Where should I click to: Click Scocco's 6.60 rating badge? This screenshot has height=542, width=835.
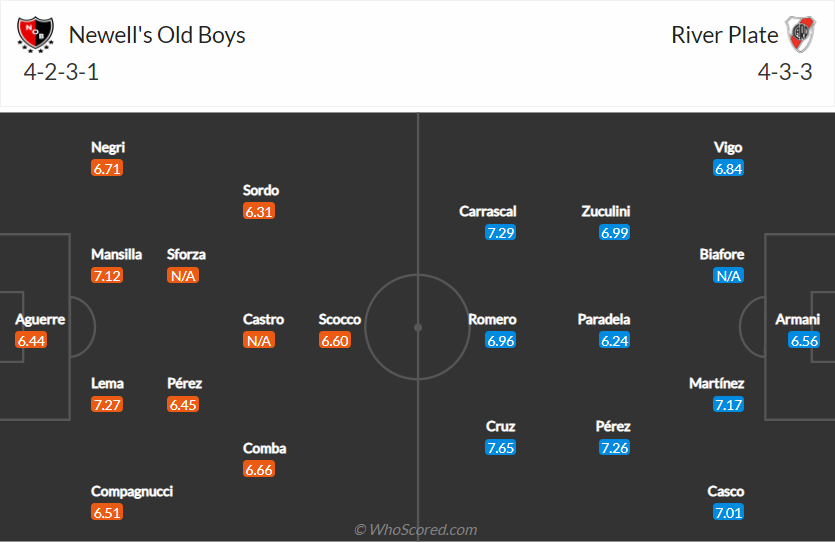(x=334, y=341)
